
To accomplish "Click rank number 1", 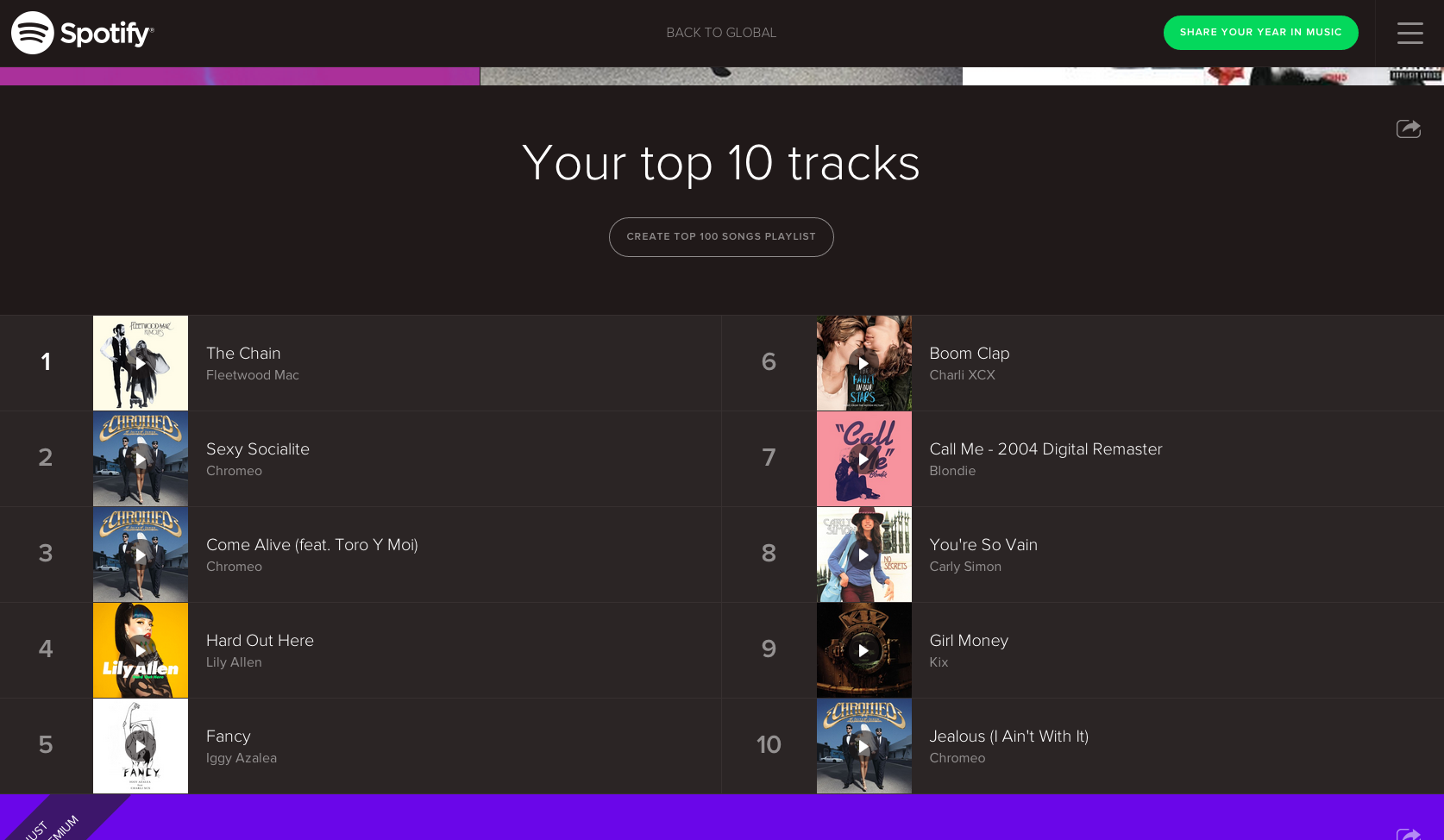I will (x=46, y=362).
